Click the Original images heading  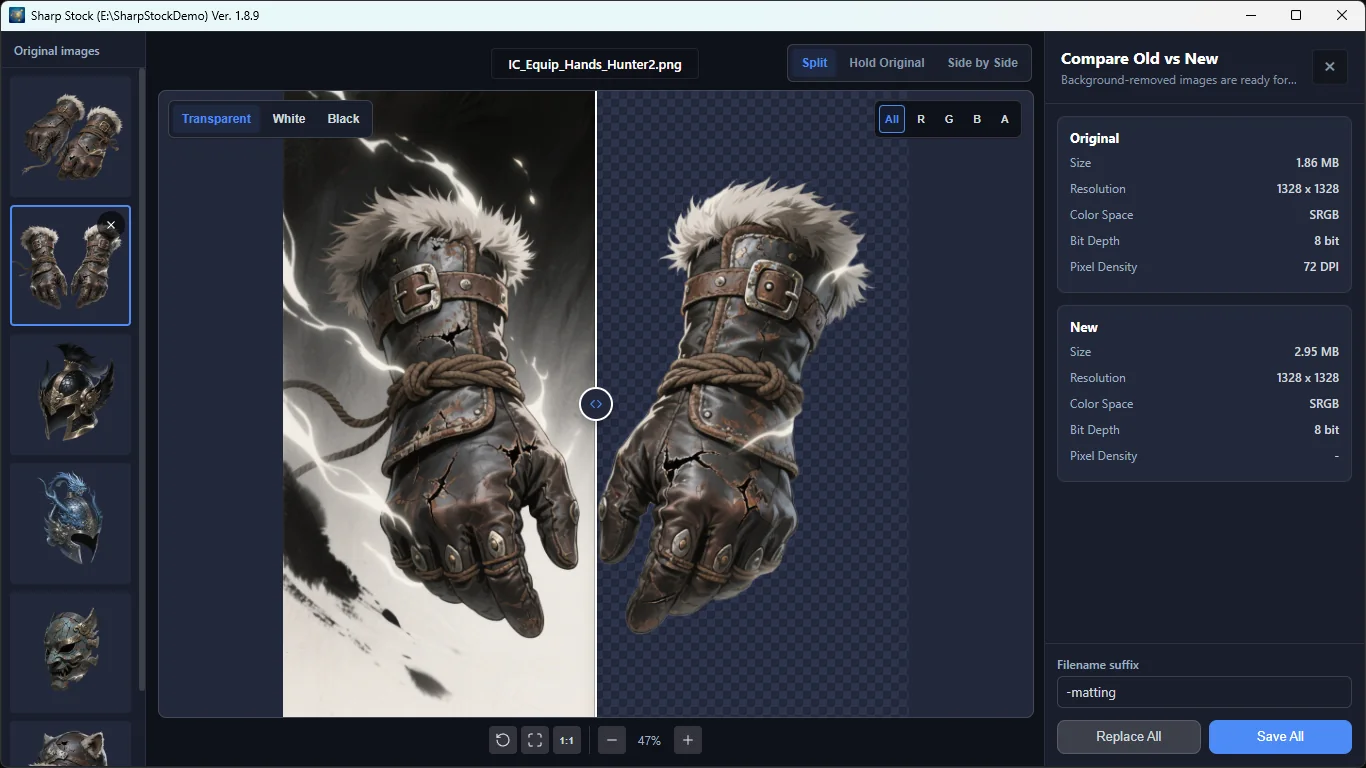tap(57, 51)
